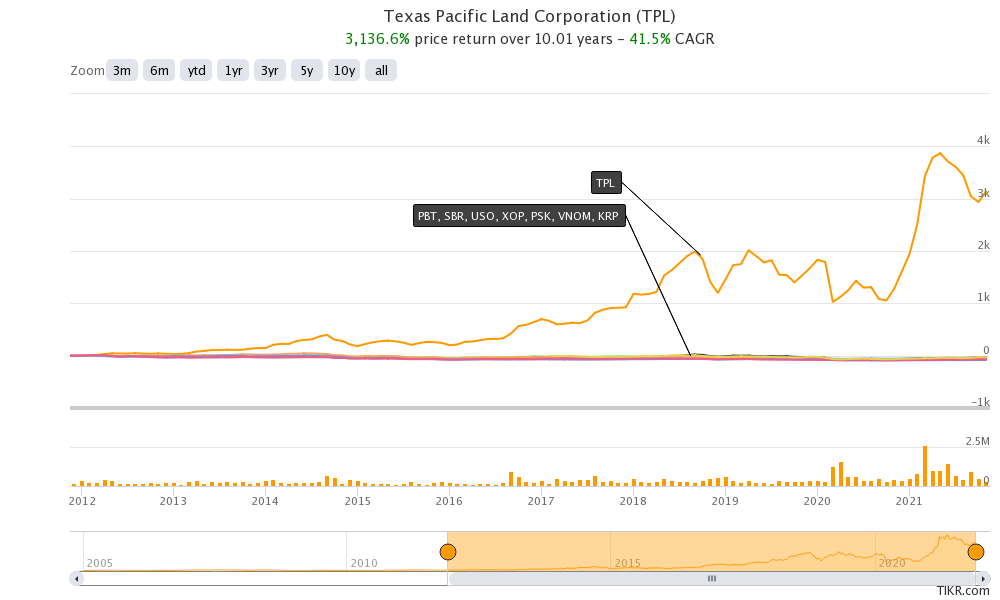Viewport: 1000px width, 600px height.
Task: Click the 2012 x-axis label
Action: click(82, 501)
